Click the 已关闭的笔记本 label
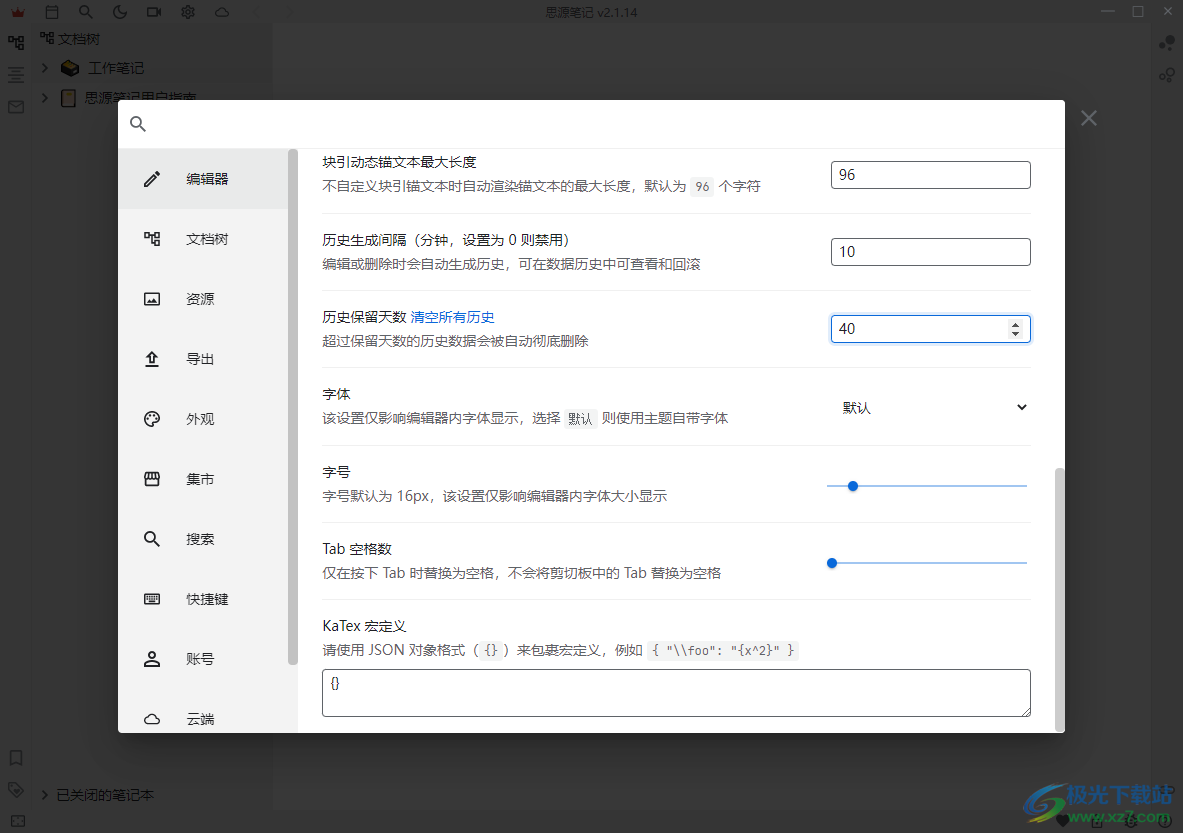Screen dimensions: 1183x833 click(x=105, y=795)
